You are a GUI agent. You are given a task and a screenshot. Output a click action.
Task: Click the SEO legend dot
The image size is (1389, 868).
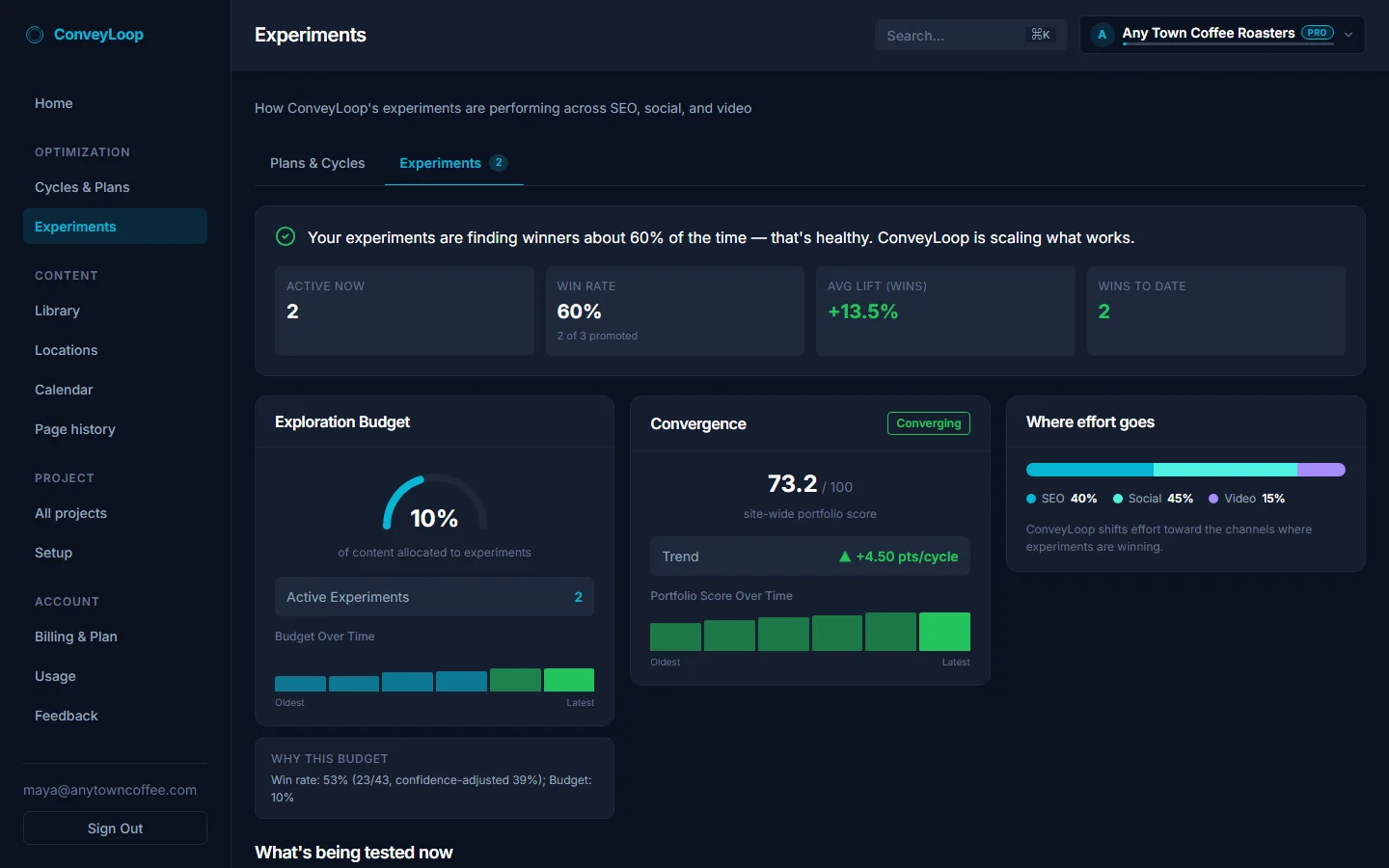pos(1031,499)
